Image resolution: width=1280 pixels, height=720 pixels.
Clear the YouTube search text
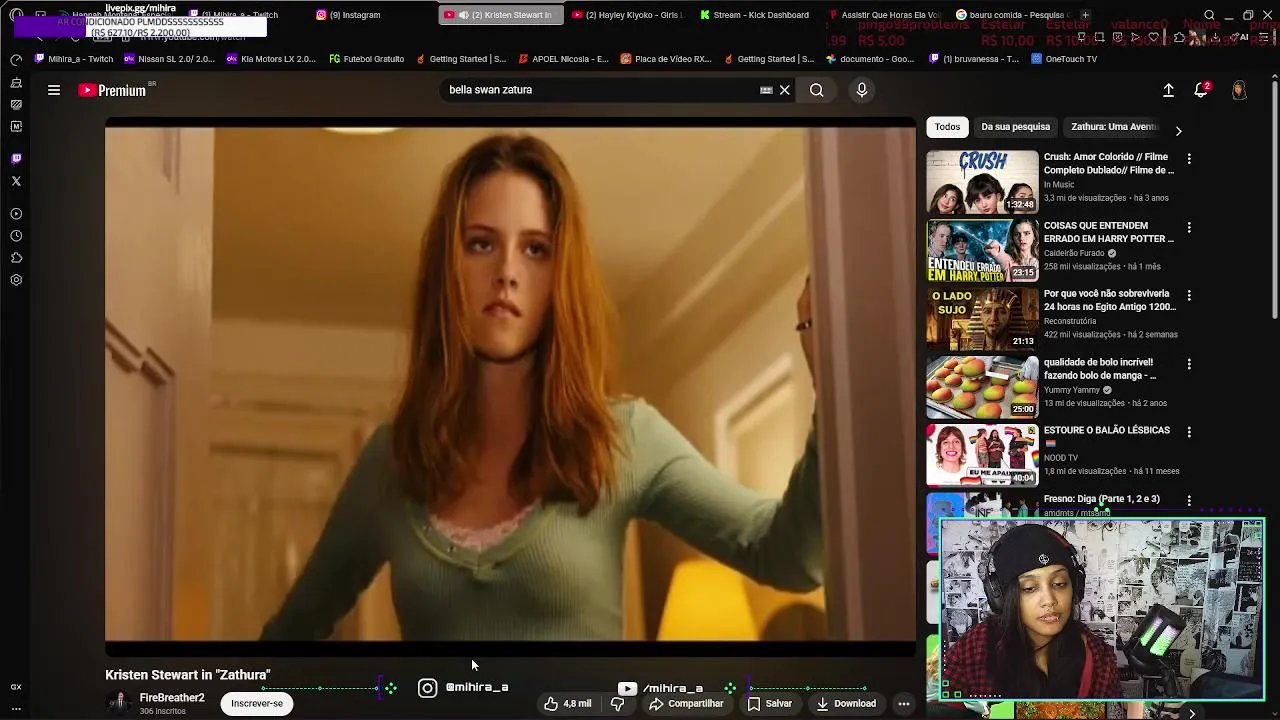point(785,90)
